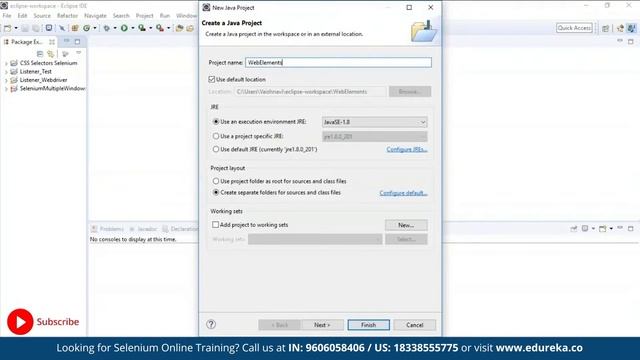The image size is (640, 360).
Task: Open the Search menu
Action: (121, 16)
